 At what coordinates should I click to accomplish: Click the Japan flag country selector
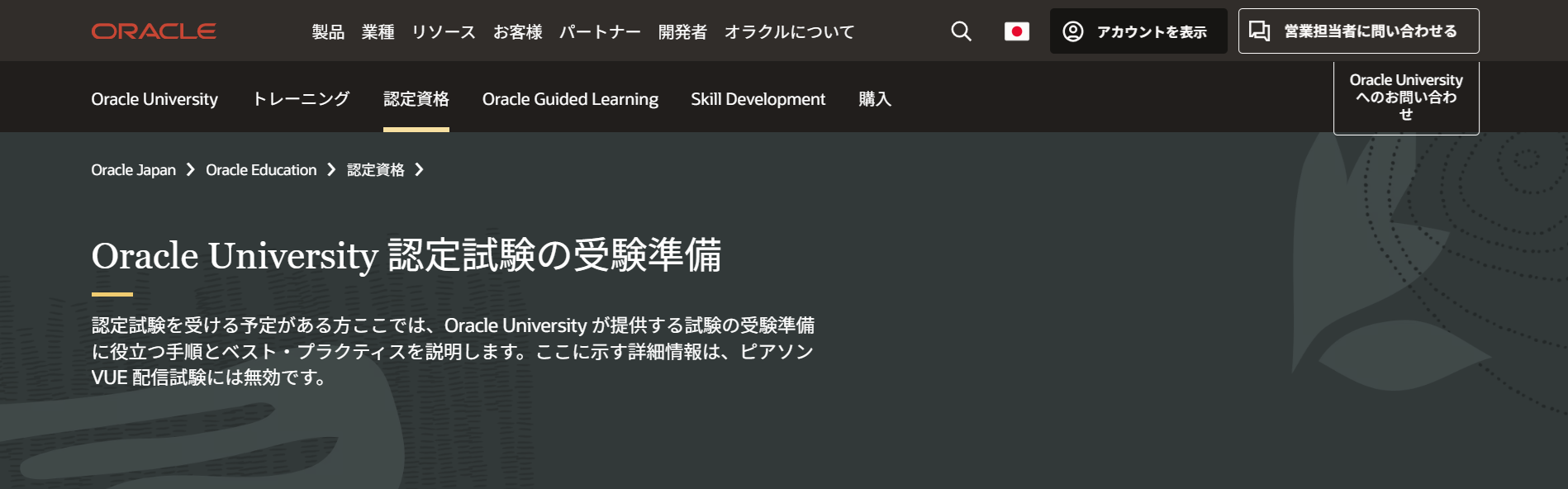[x=1016, y=31]
